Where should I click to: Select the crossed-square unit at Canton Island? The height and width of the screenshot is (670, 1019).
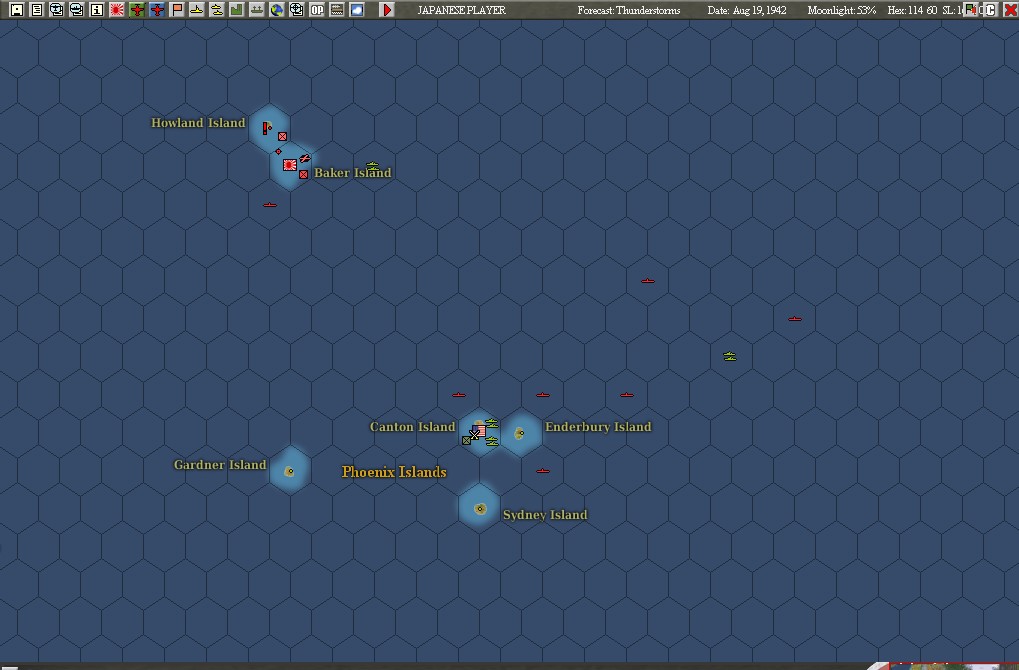[x=467, y=441]
